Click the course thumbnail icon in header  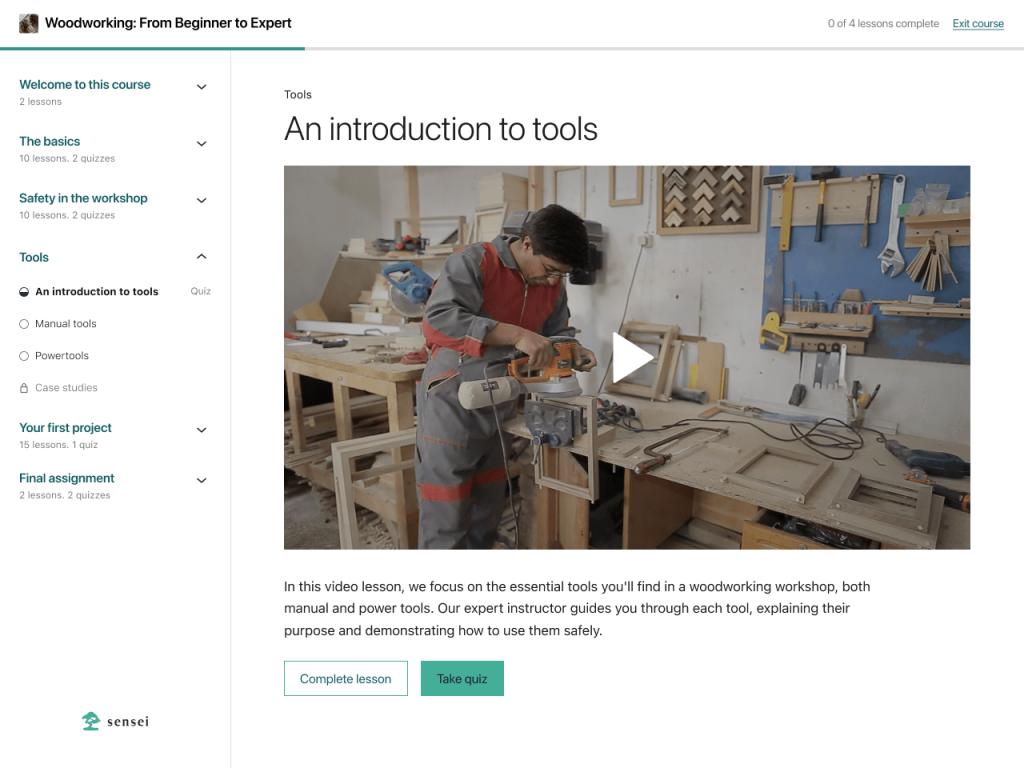point(29,23)
